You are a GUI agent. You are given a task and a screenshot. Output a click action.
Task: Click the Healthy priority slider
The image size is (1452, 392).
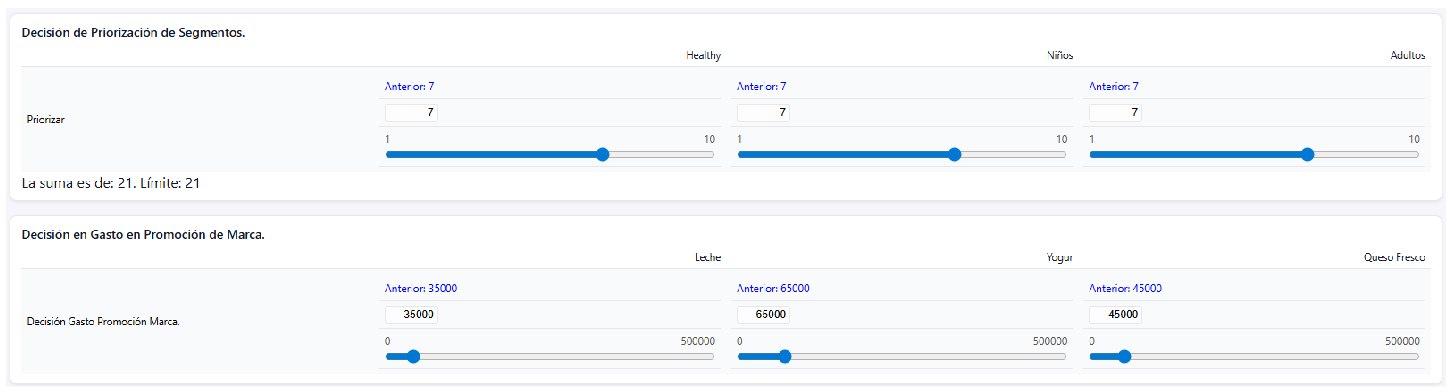point(550,155)
